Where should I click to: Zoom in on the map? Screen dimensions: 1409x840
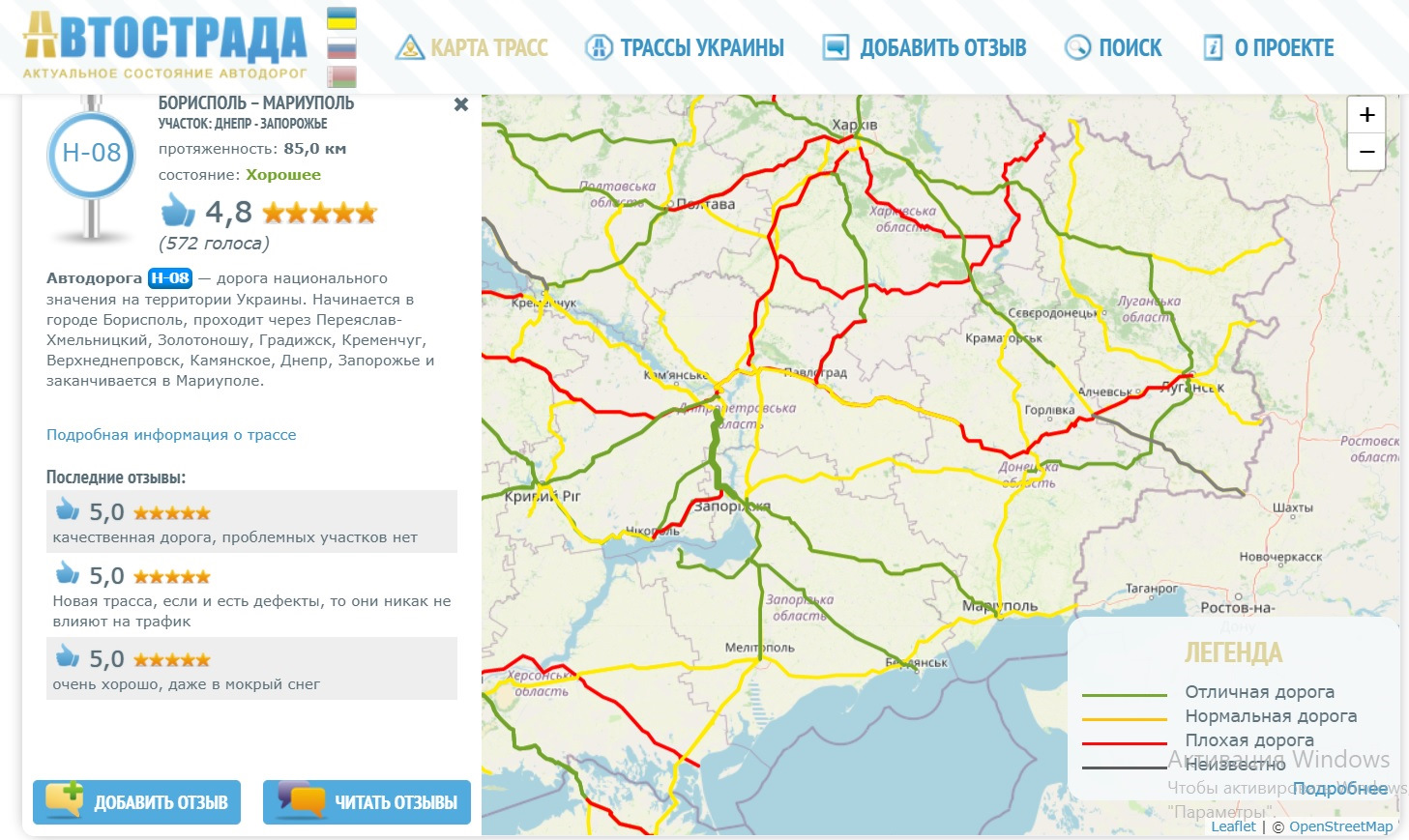click(x=1366, y=115)
